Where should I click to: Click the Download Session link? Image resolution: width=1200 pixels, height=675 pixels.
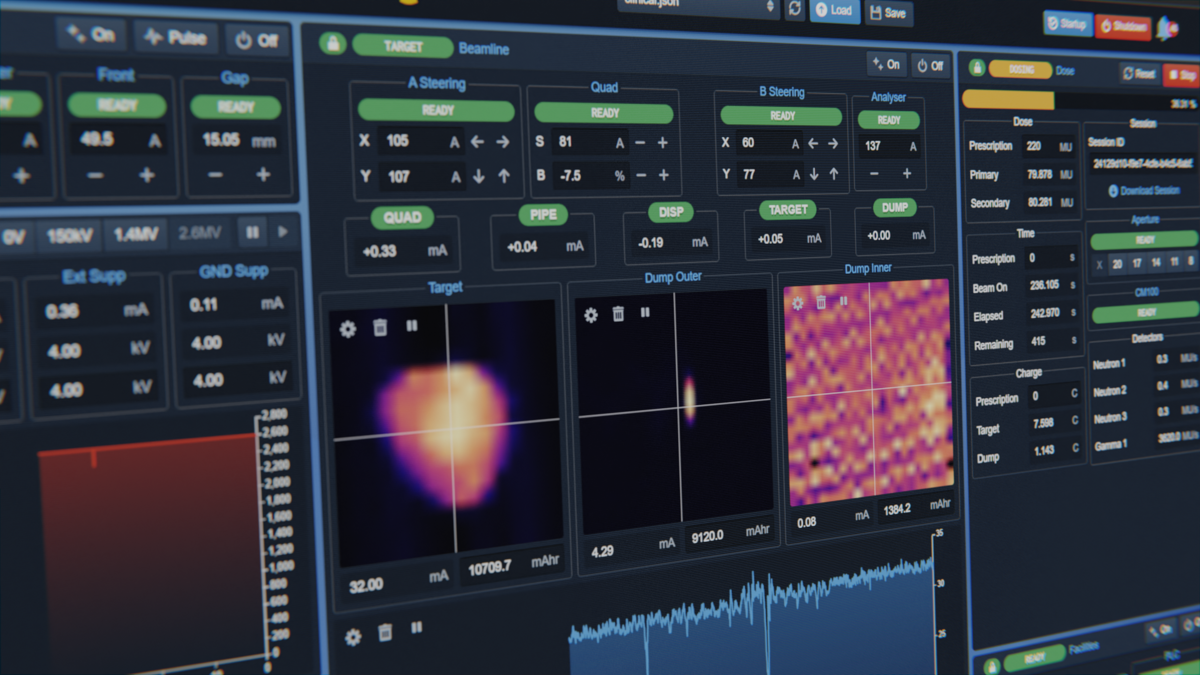(x=1144, y=190)
